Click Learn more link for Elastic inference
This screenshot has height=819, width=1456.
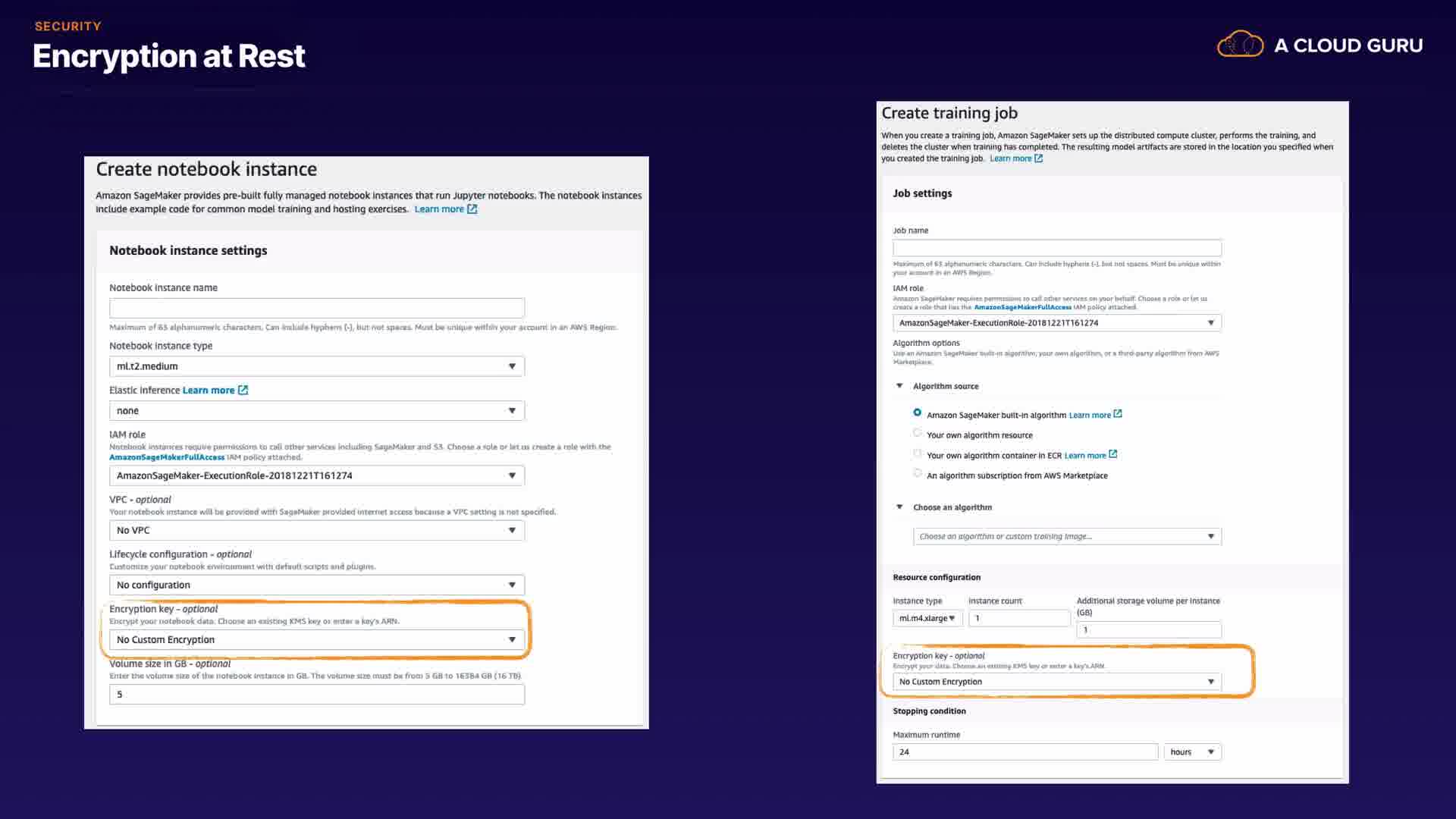point(209,390)
